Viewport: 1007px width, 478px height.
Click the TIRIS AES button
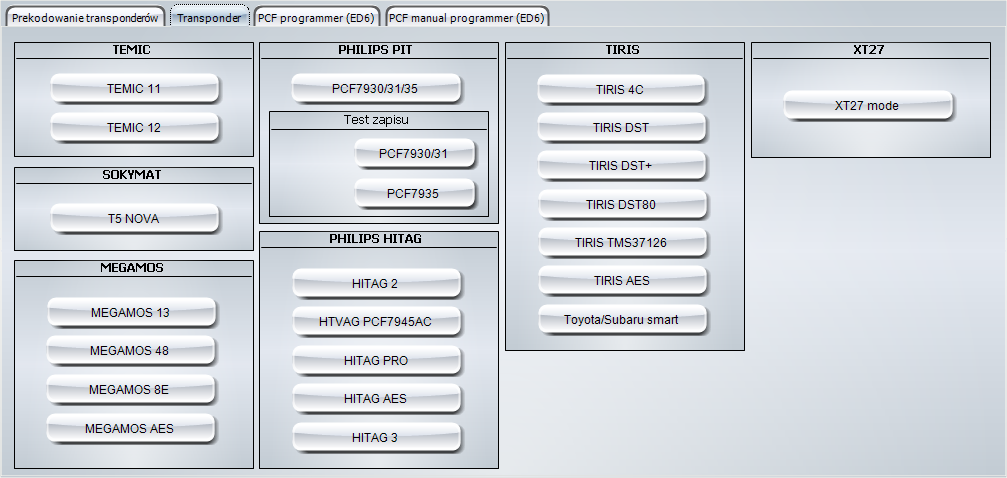tap(622, 280)
